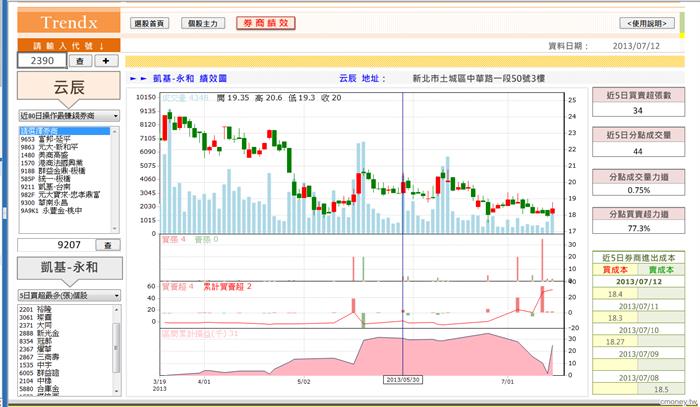This screenshot has width=700, height=407.
Task: Click the 18.4 buy cost cell
Action: click(615, 294)
